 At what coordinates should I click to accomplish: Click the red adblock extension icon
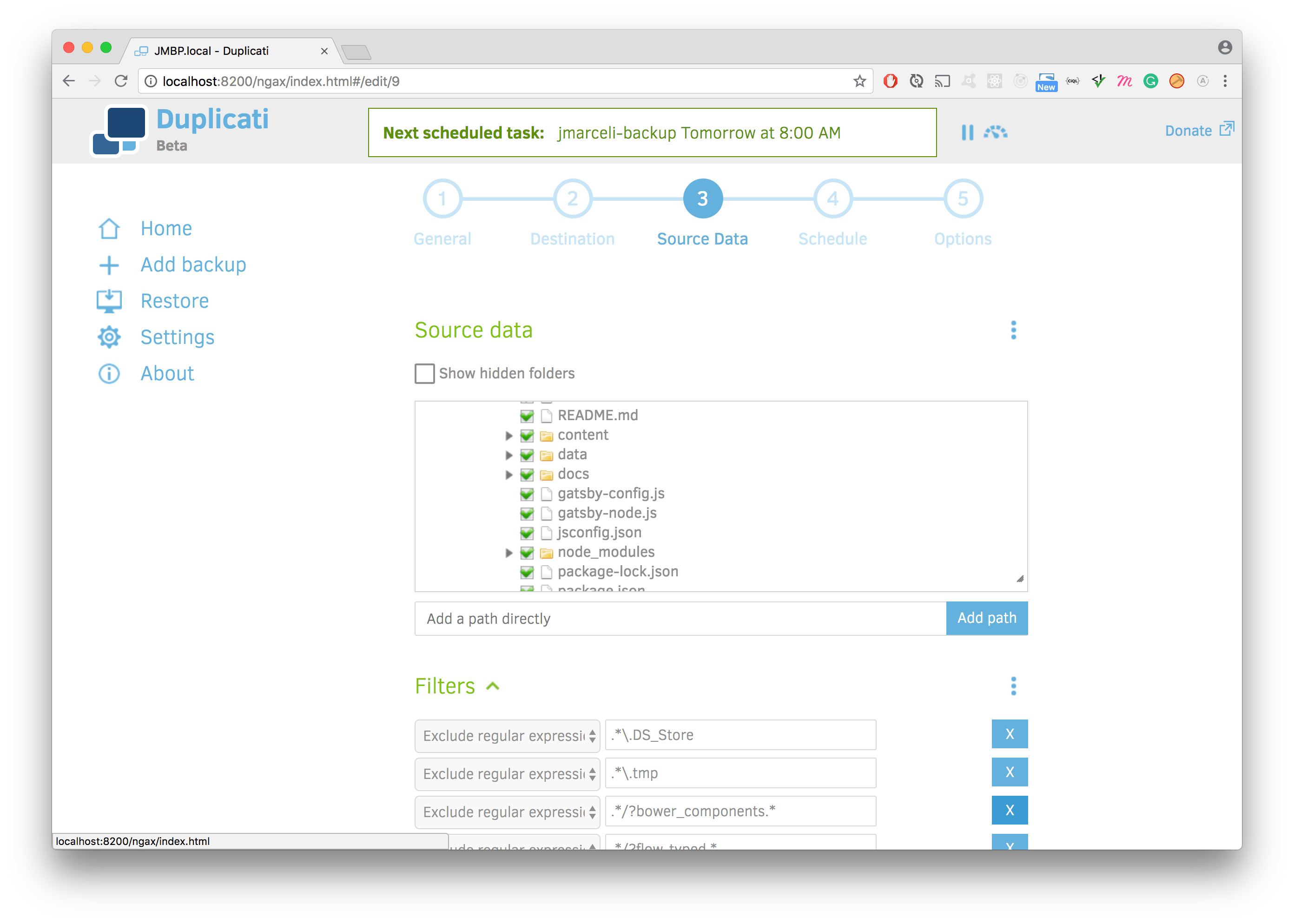pos(890,81)
